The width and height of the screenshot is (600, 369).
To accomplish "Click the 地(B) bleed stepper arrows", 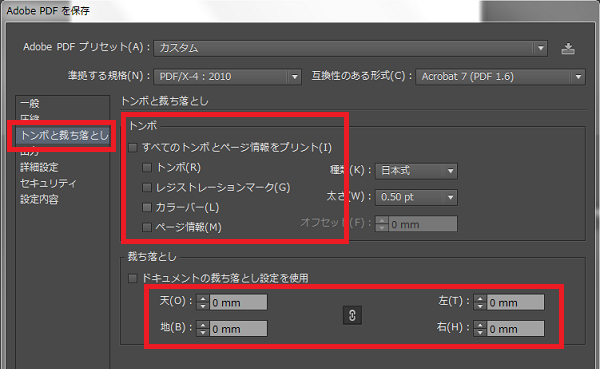I will click(x=203, y=329).
